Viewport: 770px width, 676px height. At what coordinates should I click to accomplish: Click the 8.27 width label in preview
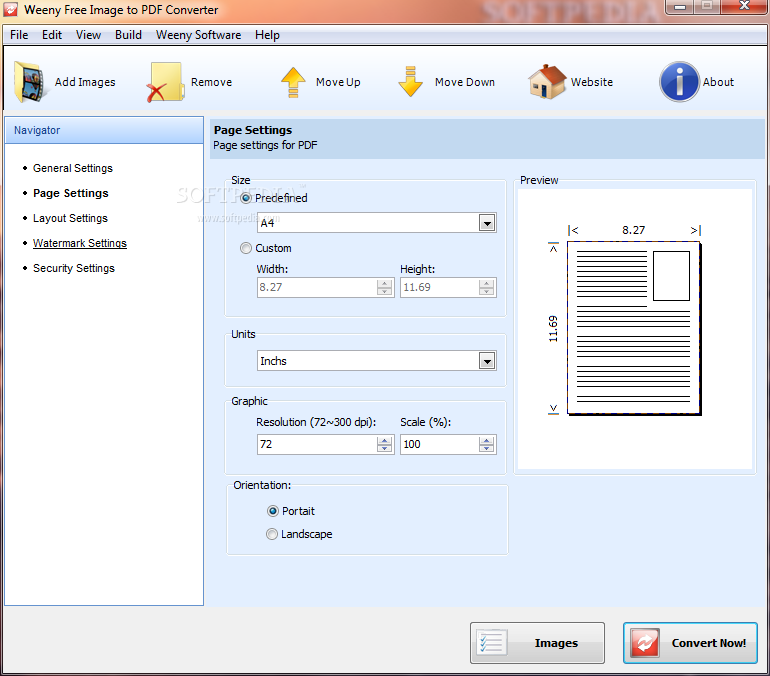633,230
